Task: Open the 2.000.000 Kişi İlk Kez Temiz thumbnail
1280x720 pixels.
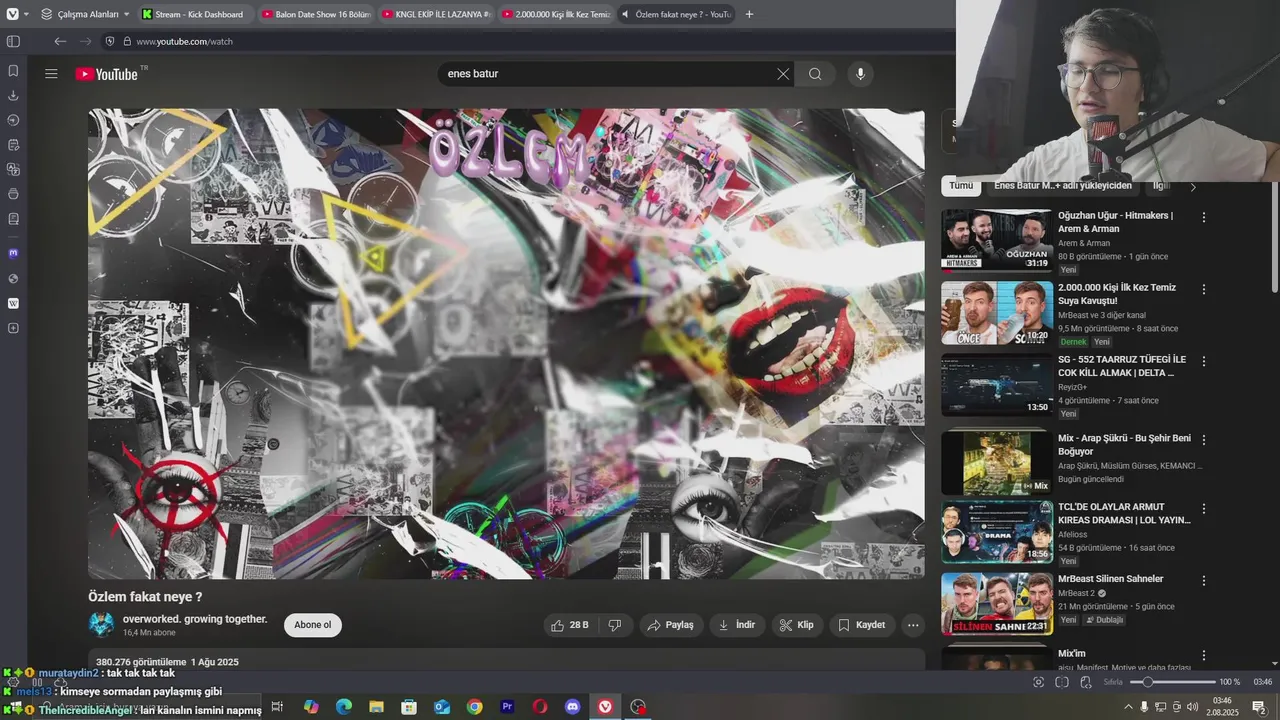Action: coord(997,312)
